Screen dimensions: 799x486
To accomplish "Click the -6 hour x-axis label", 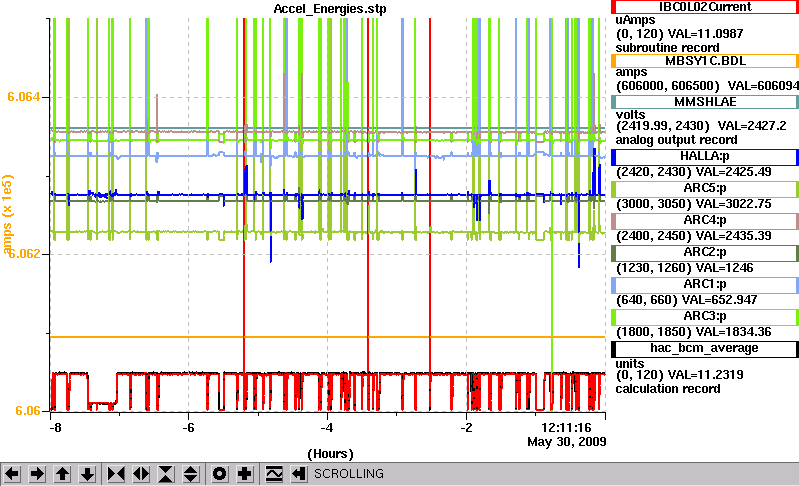I will point(189,427).
